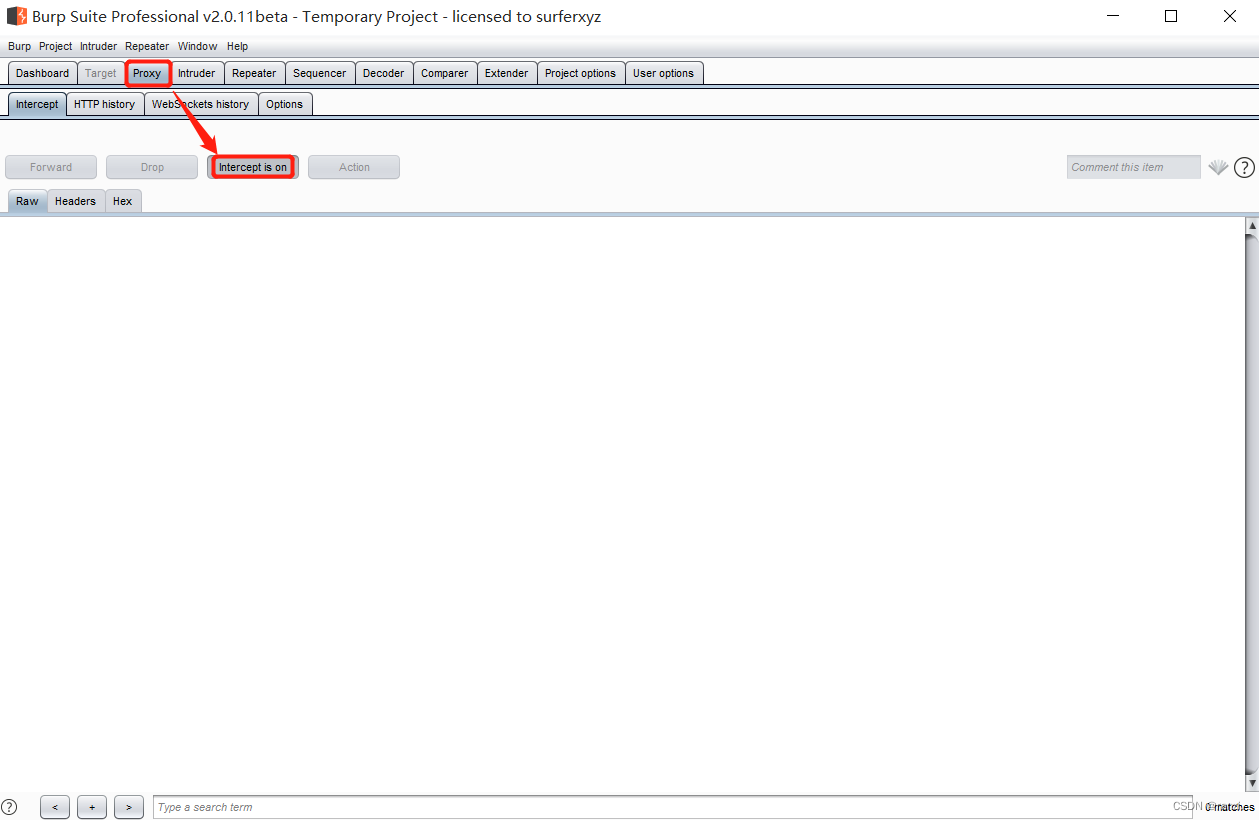Click the Burp Suite logo icon in title bar

click(x=17, y=16)
